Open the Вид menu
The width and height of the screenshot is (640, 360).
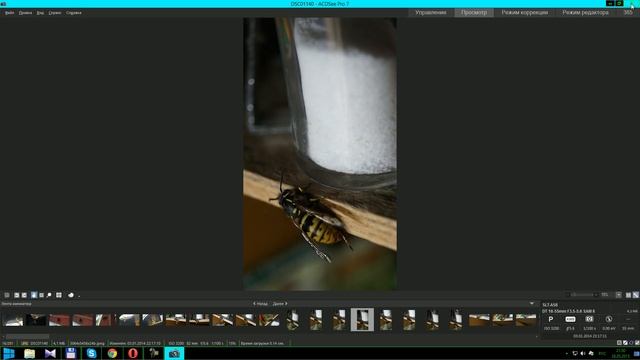point(40,13)
